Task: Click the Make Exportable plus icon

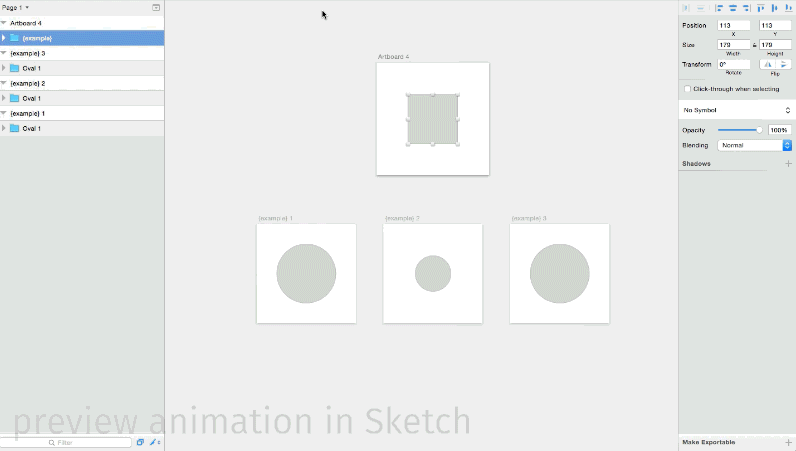Action: coord(788,441)
